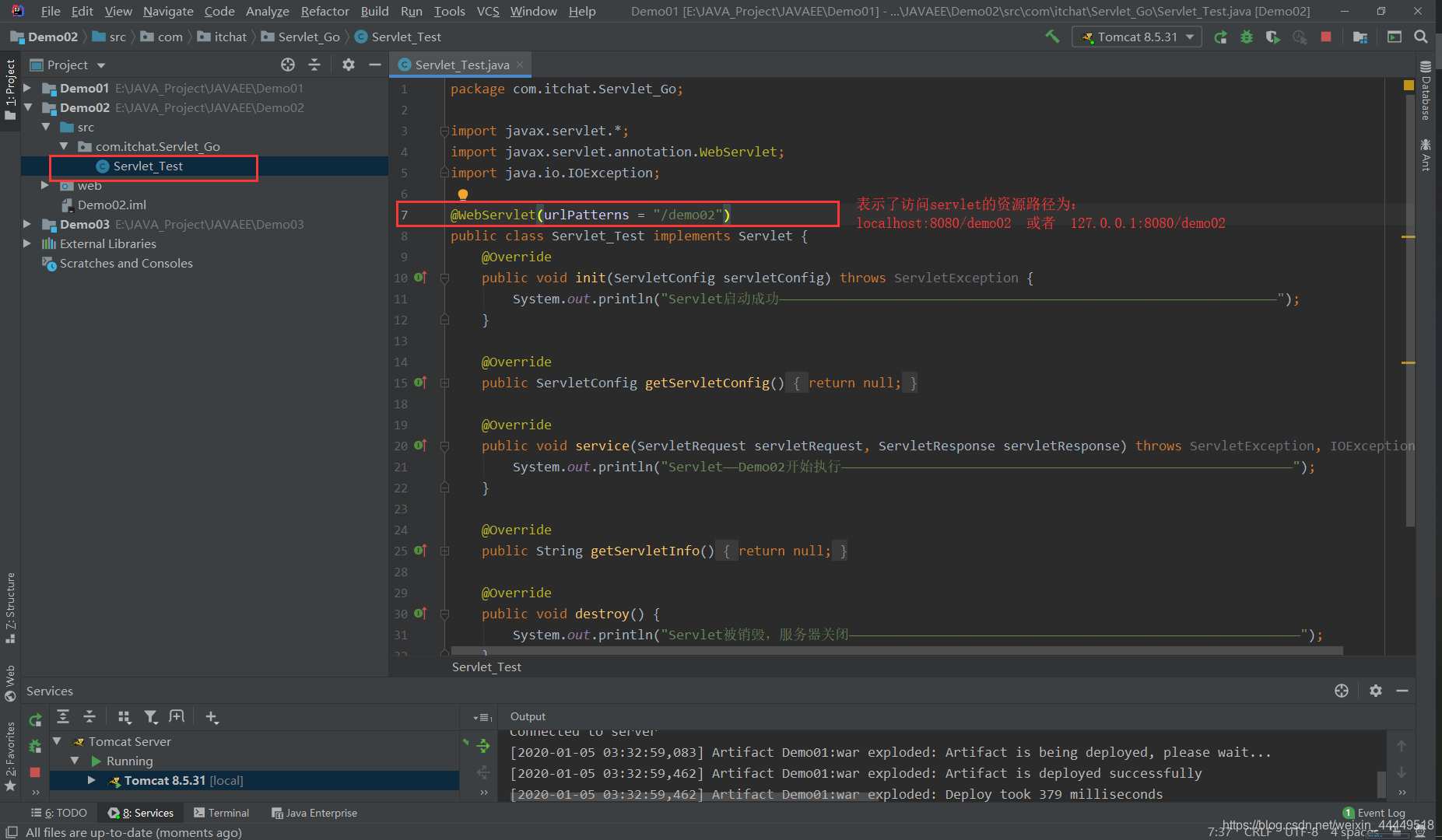This screenshot has width=1442, height=840.
Task: Click the yellow intention light bulb
Action: tap(463, 194)
